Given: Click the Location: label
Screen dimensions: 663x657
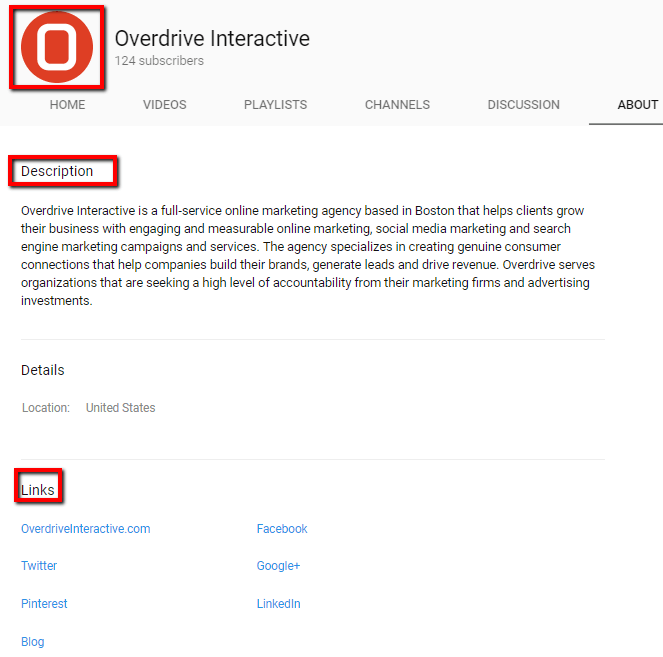Looking at the screenshot, I should coord(46,408).
